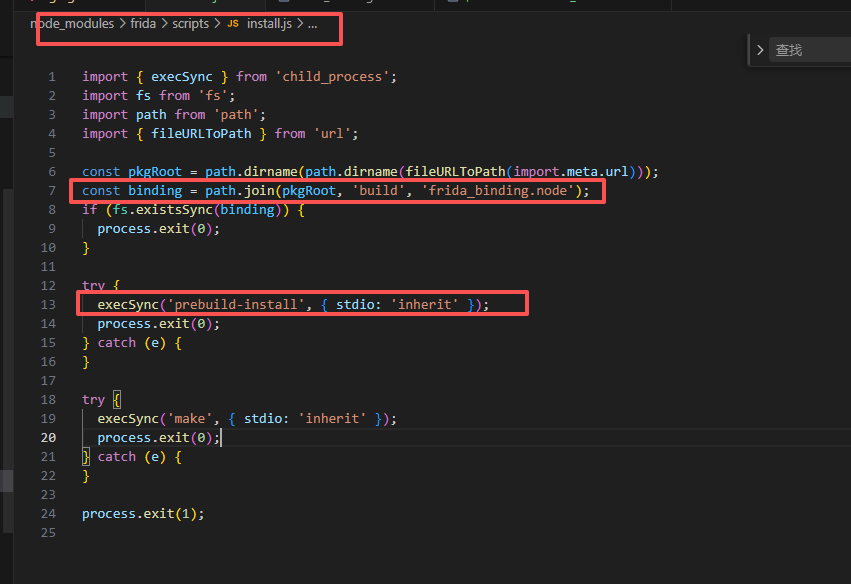
Task: Expand the replace toggle chevron in find widget
Action: coord(760,50)
